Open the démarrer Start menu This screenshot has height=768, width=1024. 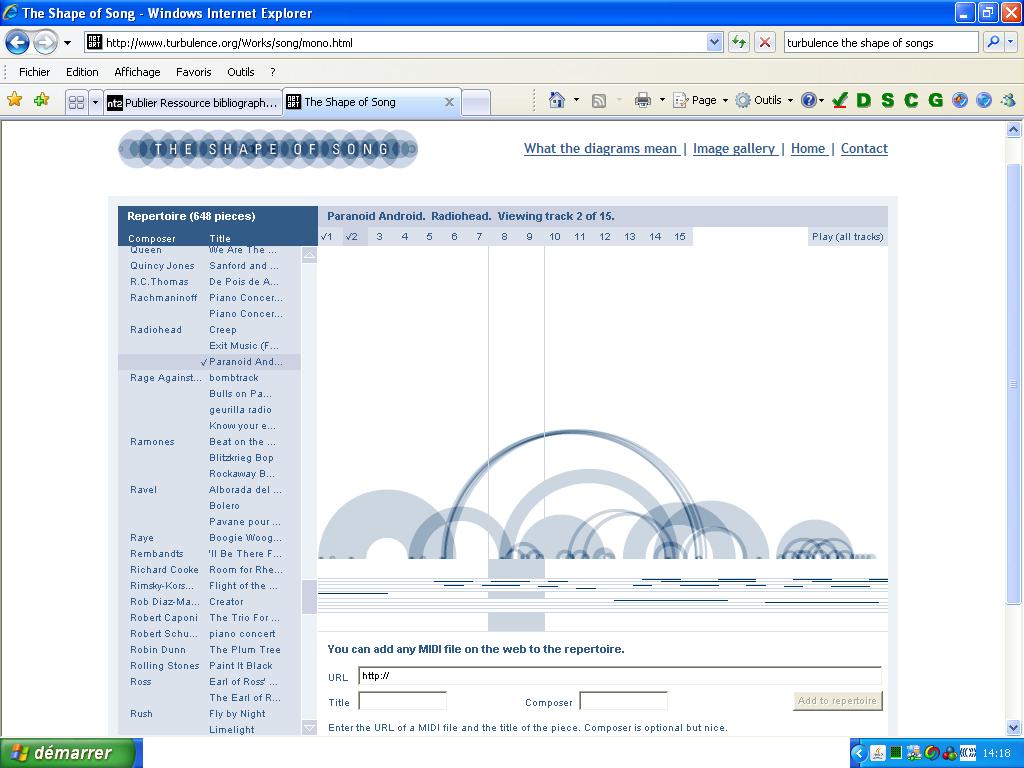71,753
